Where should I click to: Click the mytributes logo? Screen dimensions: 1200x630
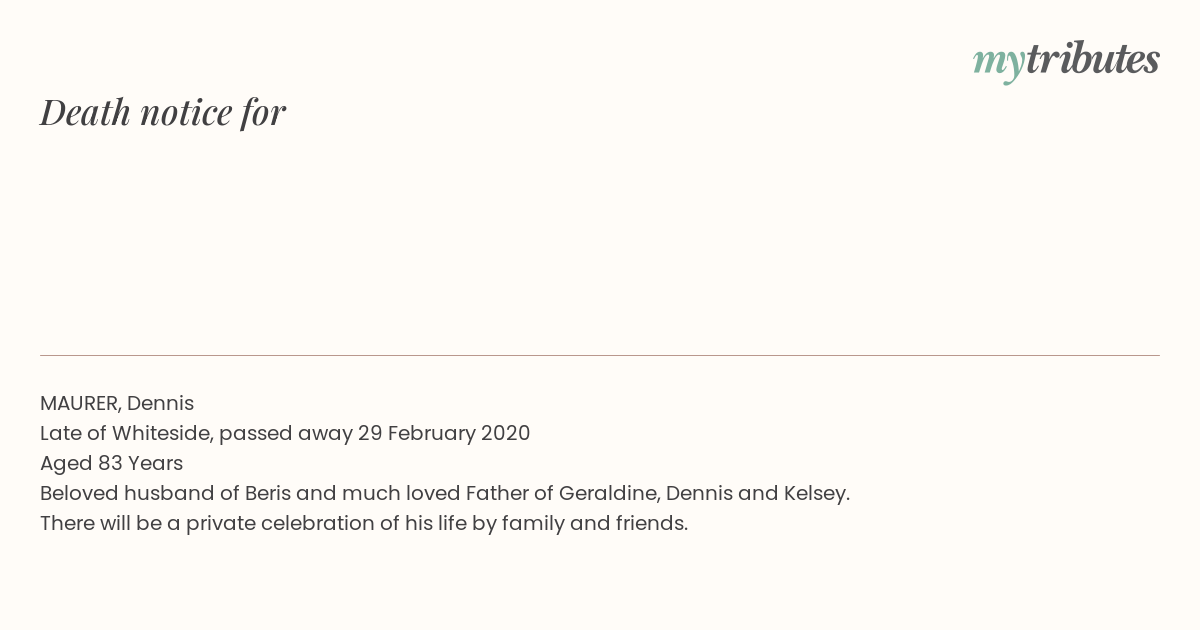1066,61
